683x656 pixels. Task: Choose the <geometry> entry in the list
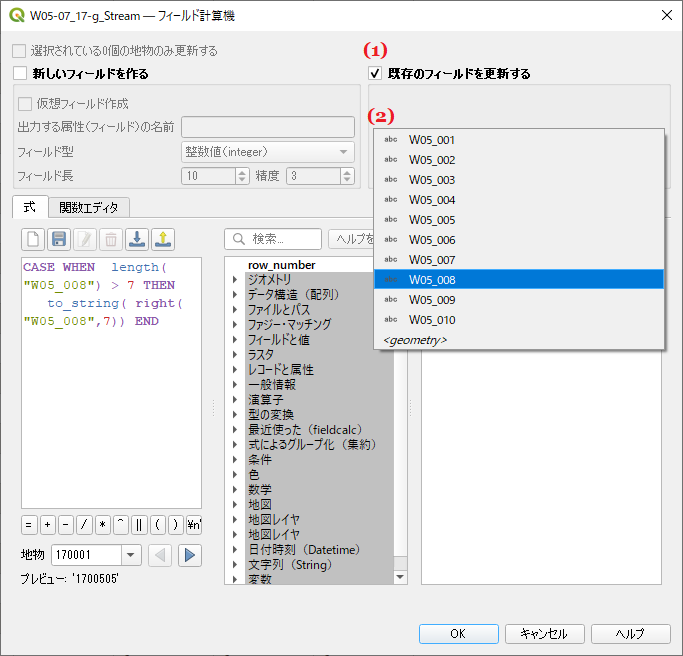click(x=415, y=340)
